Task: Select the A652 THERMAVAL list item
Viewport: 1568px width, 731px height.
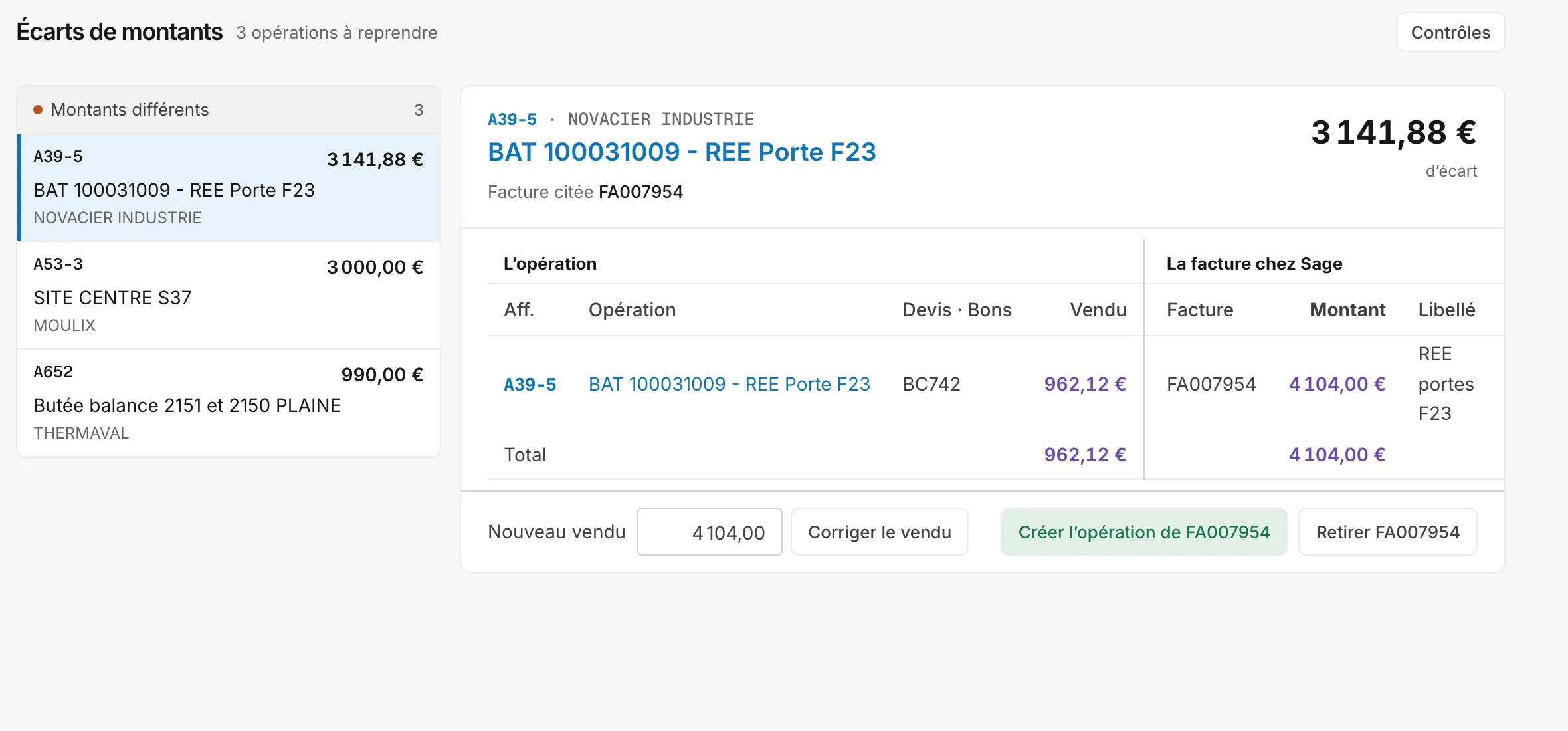Action: (x=229, y=403)
